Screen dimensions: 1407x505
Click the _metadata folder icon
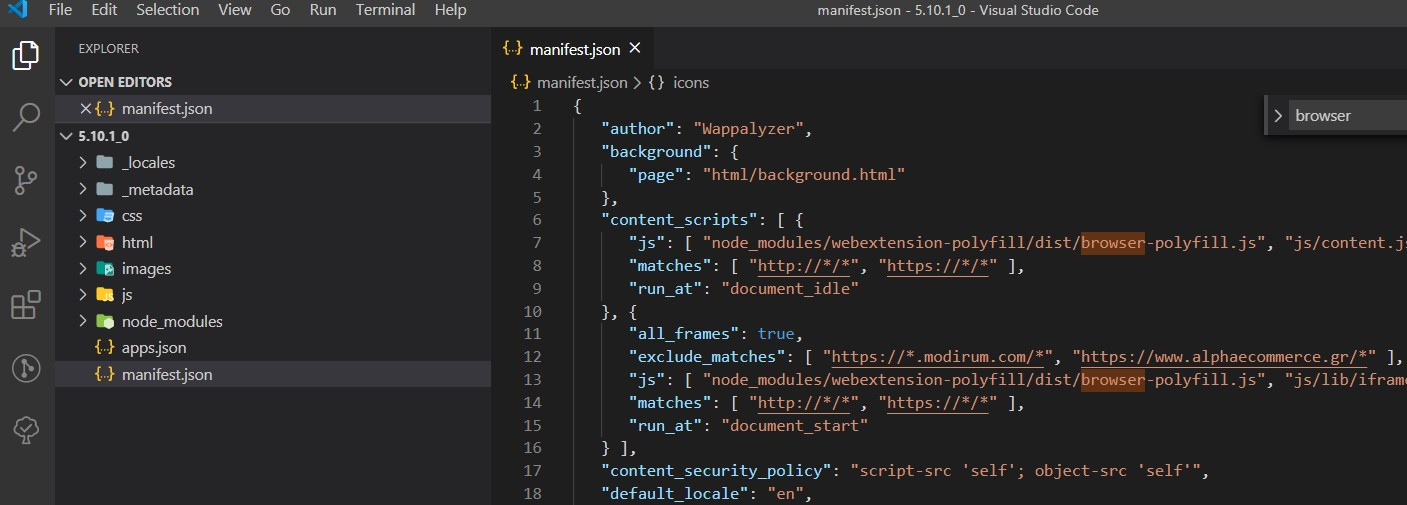point(105,189)
